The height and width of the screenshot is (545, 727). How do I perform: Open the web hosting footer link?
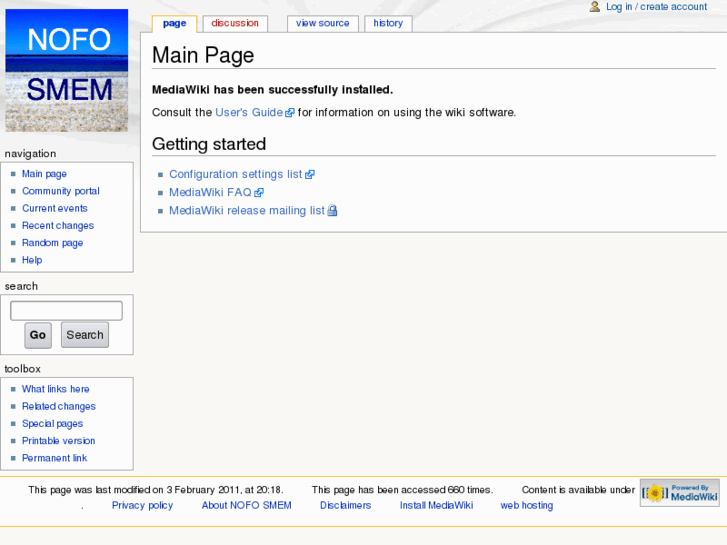coord(527,506)
